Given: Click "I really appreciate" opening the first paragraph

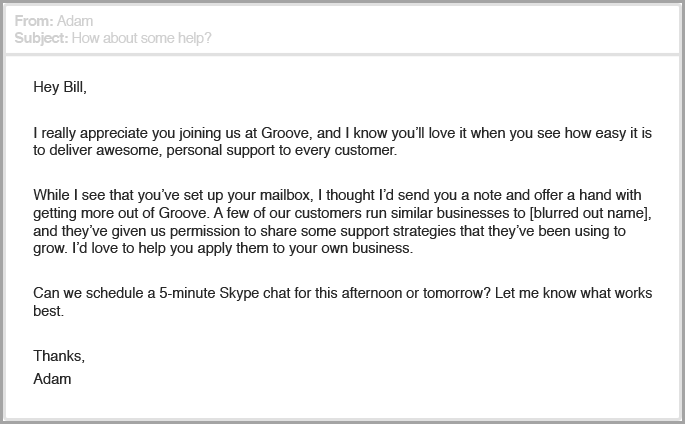Looking at the screenshot, I should [x=91, y=133].
